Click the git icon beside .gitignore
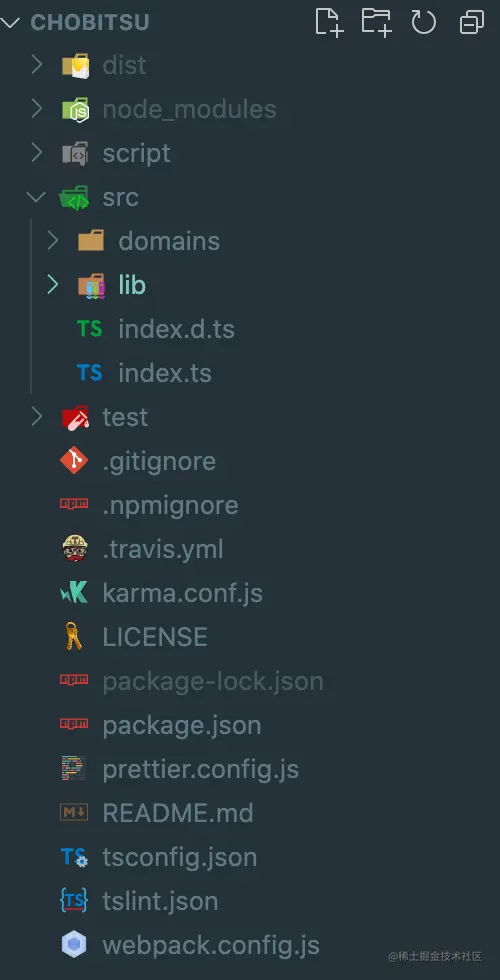Image resolution: width=500 pixels, height=980 pixels. pyautogui.click(x=74, y=461)
